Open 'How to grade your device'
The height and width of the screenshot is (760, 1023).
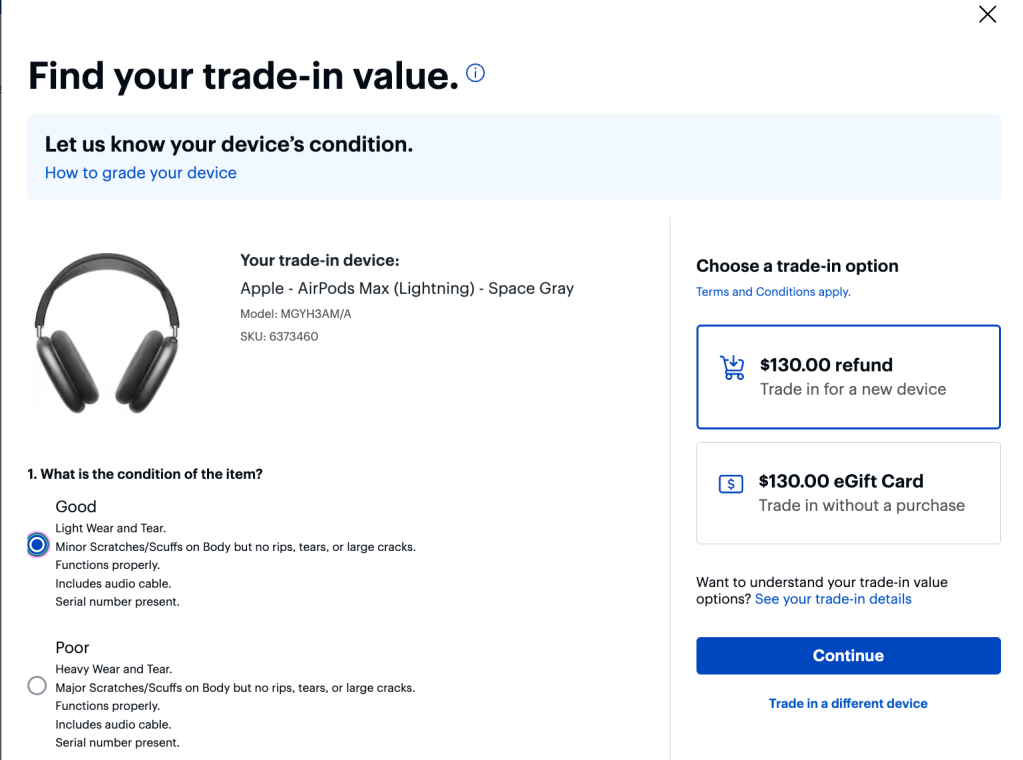[140, 172]
